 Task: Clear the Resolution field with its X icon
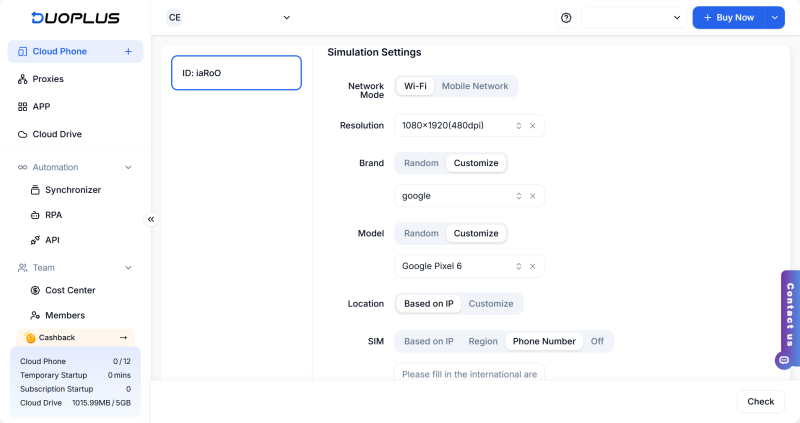click(x=533, y=126)
